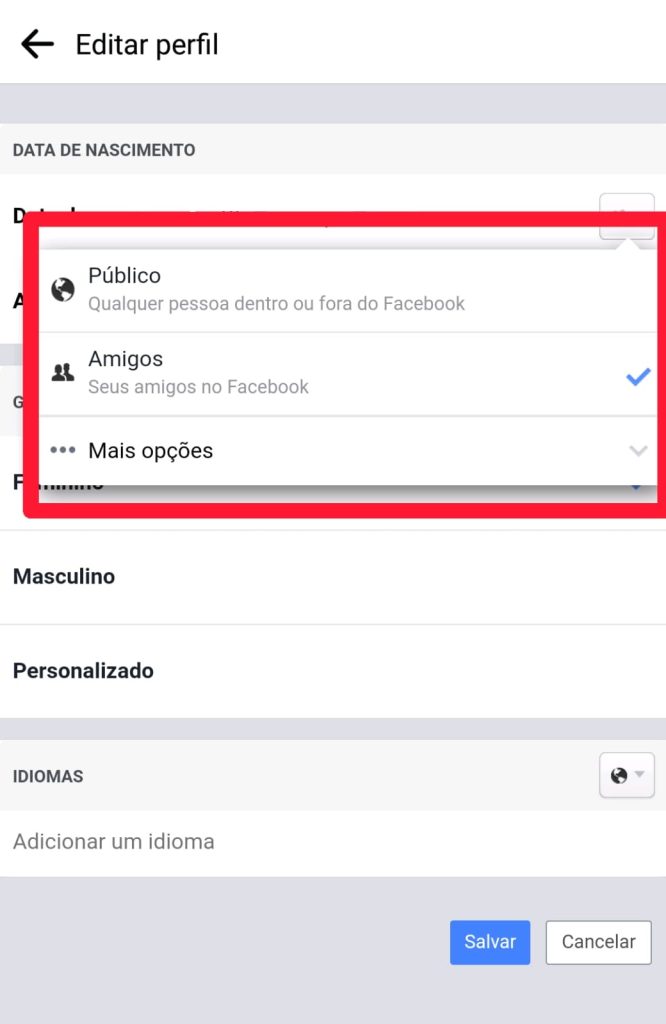Click the Data de Nascimento section header
Screen dimensions: 666x1024
[104, 150]
